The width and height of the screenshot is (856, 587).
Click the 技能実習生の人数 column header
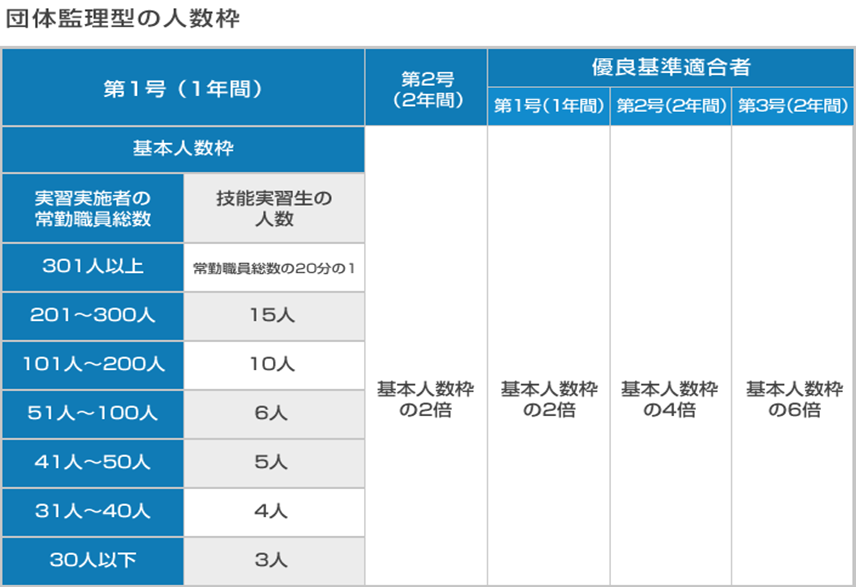274,208
